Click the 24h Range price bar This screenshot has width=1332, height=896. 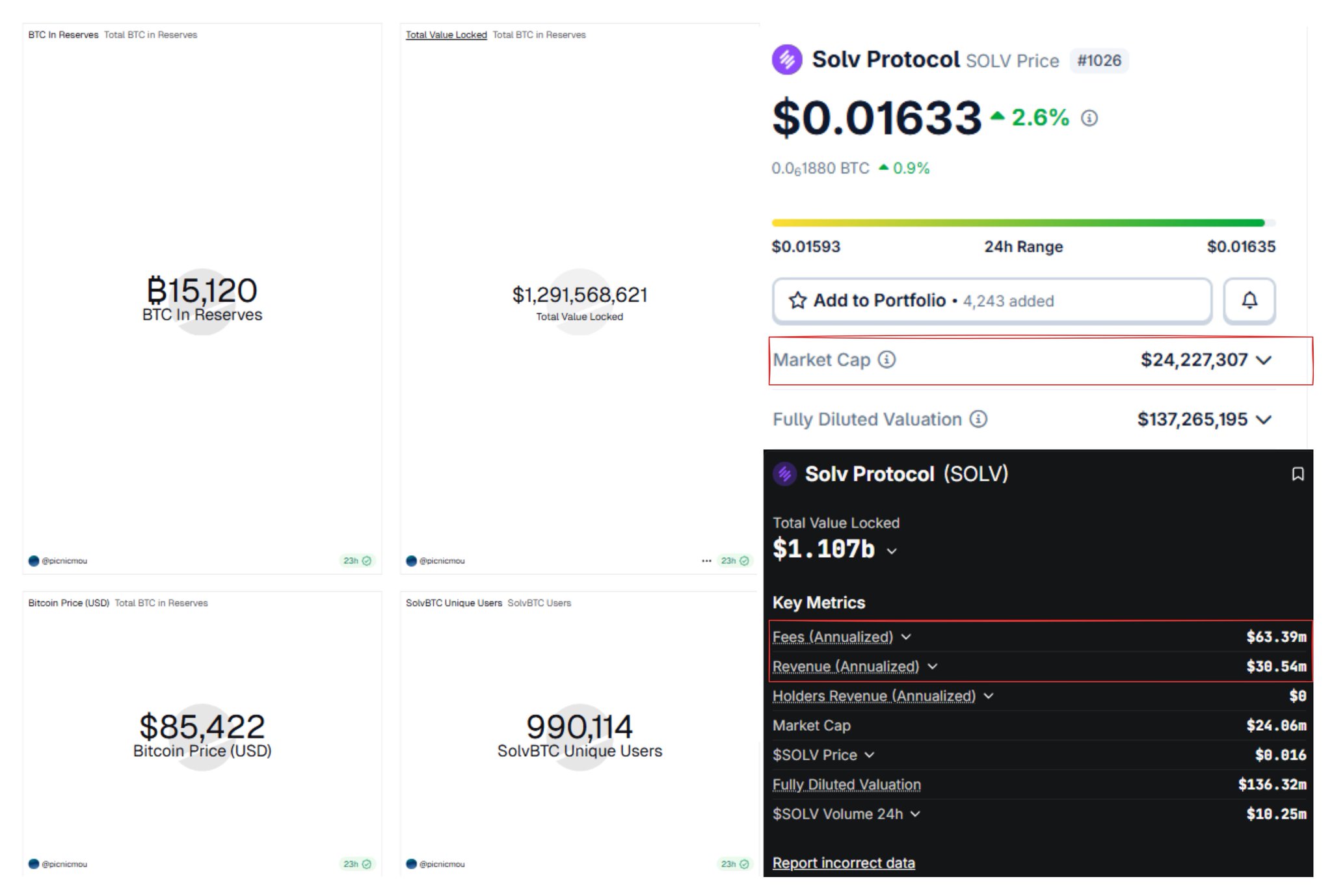pos(1022,223)
